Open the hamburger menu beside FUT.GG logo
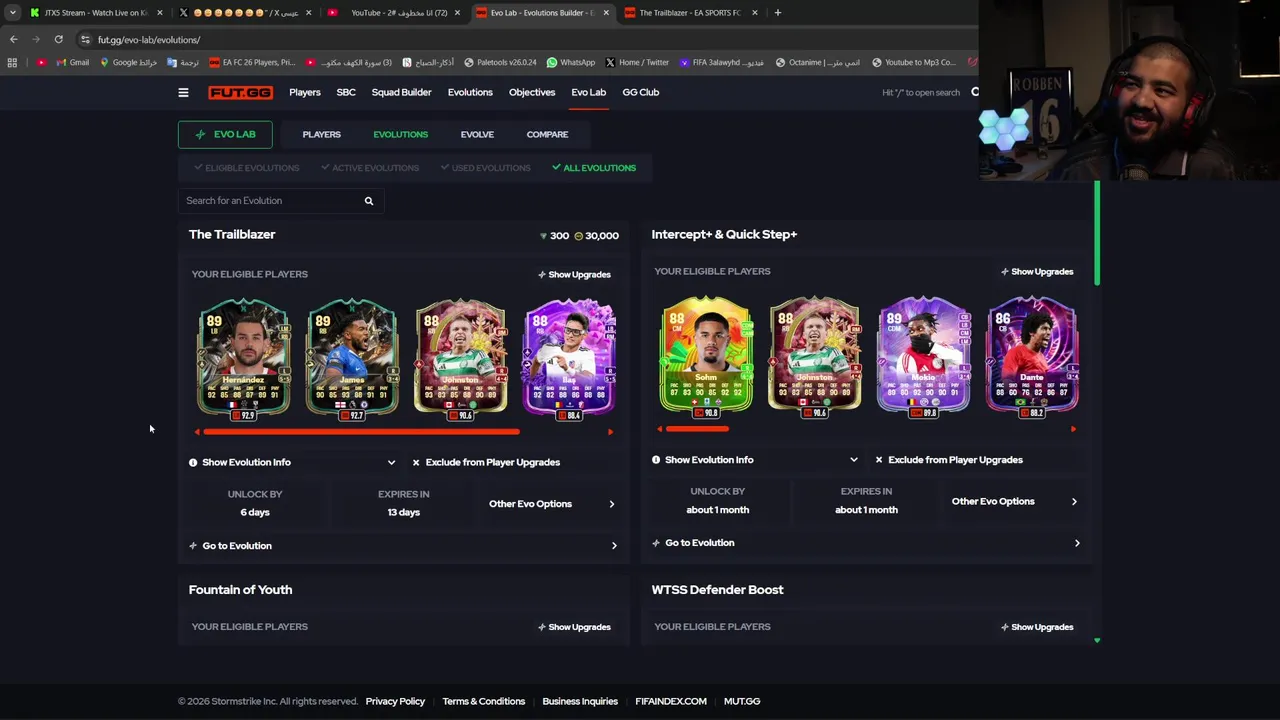Image resolution: width=1280 pixels, height=720 pixels. click(x=183, y=92)
